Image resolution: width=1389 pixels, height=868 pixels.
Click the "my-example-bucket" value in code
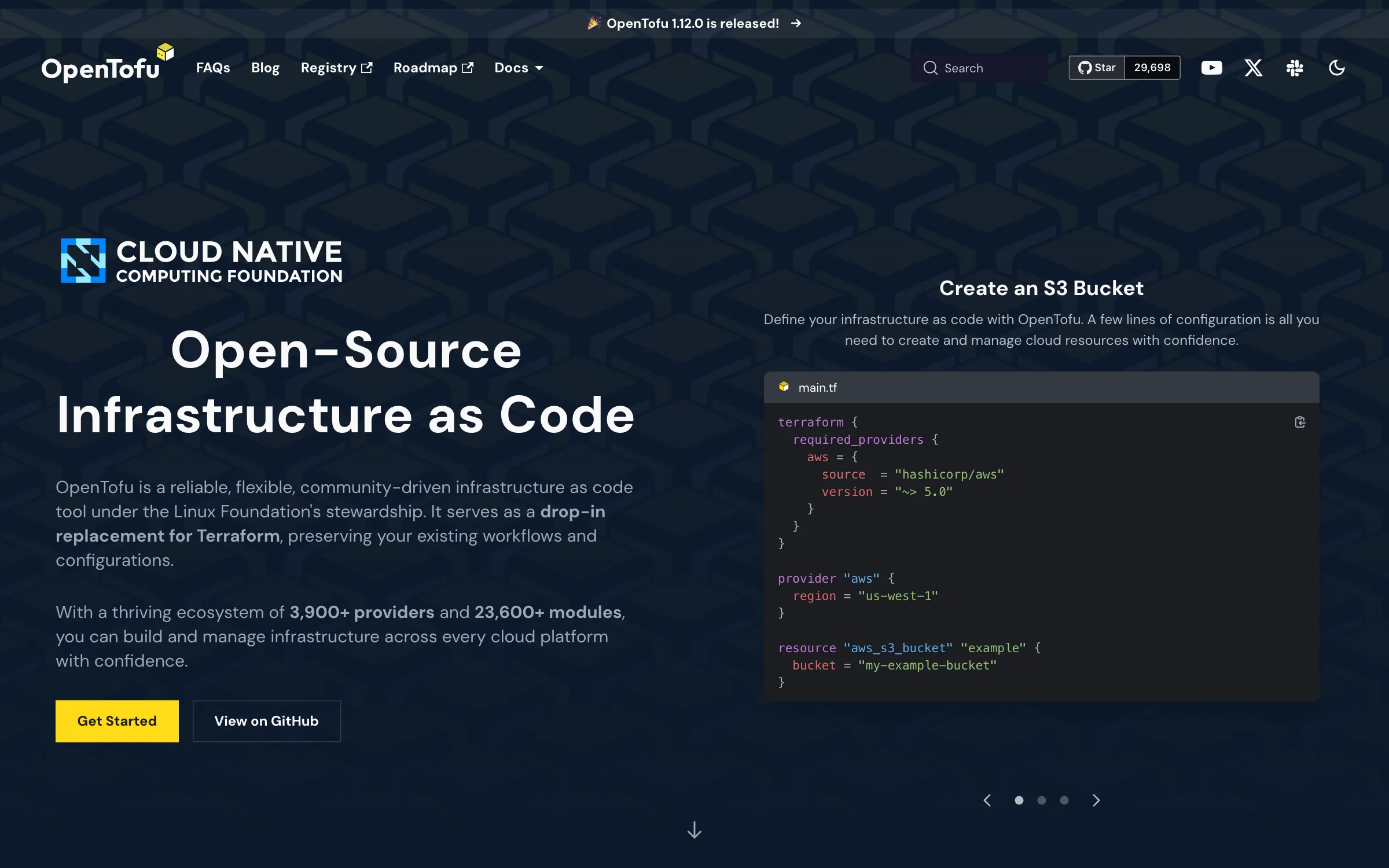tap(927, 665)
